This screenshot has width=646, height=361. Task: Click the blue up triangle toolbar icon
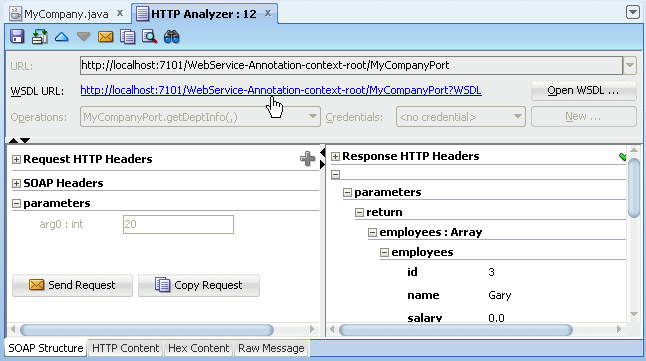click(x=61, y=37)
